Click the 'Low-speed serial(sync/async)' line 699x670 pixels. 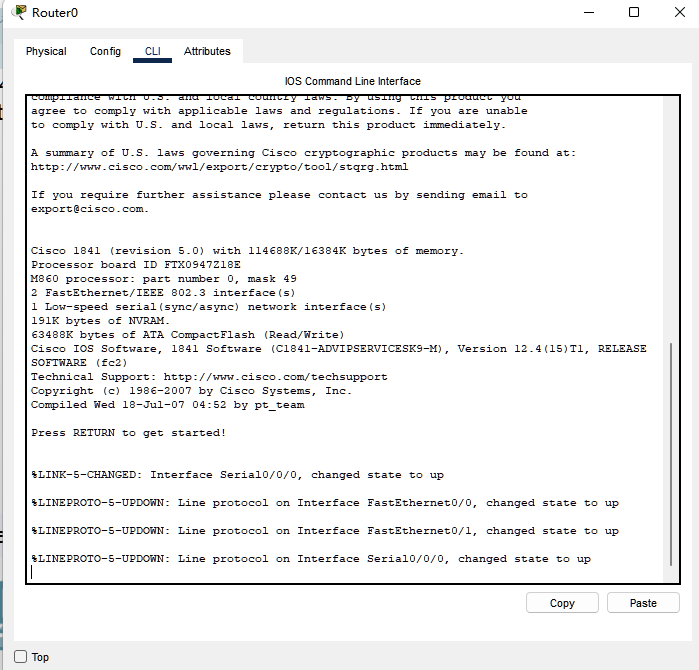(209, 307)
